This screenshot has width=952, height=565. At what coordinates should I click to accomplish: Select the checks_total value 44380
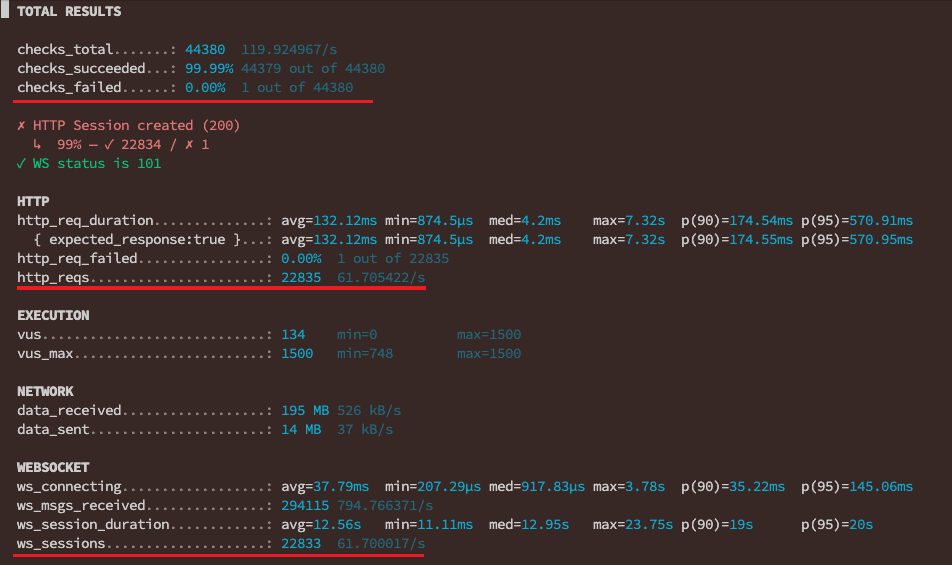[205, 50]
